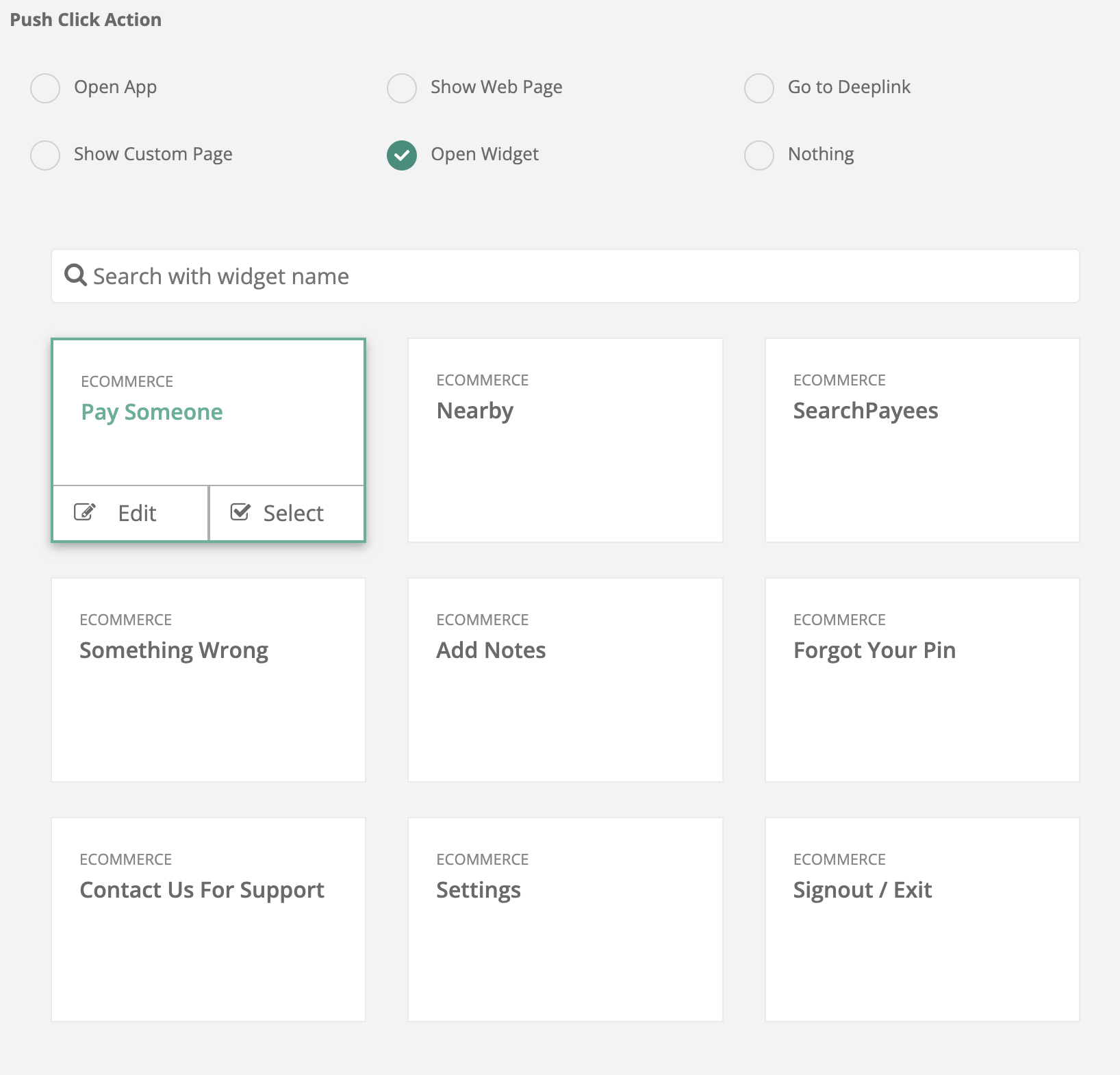Screen dimensions: 1120x1075
Task: Click the checkmark Select icon on Pay Someone
Action: (x=240, y=512)
